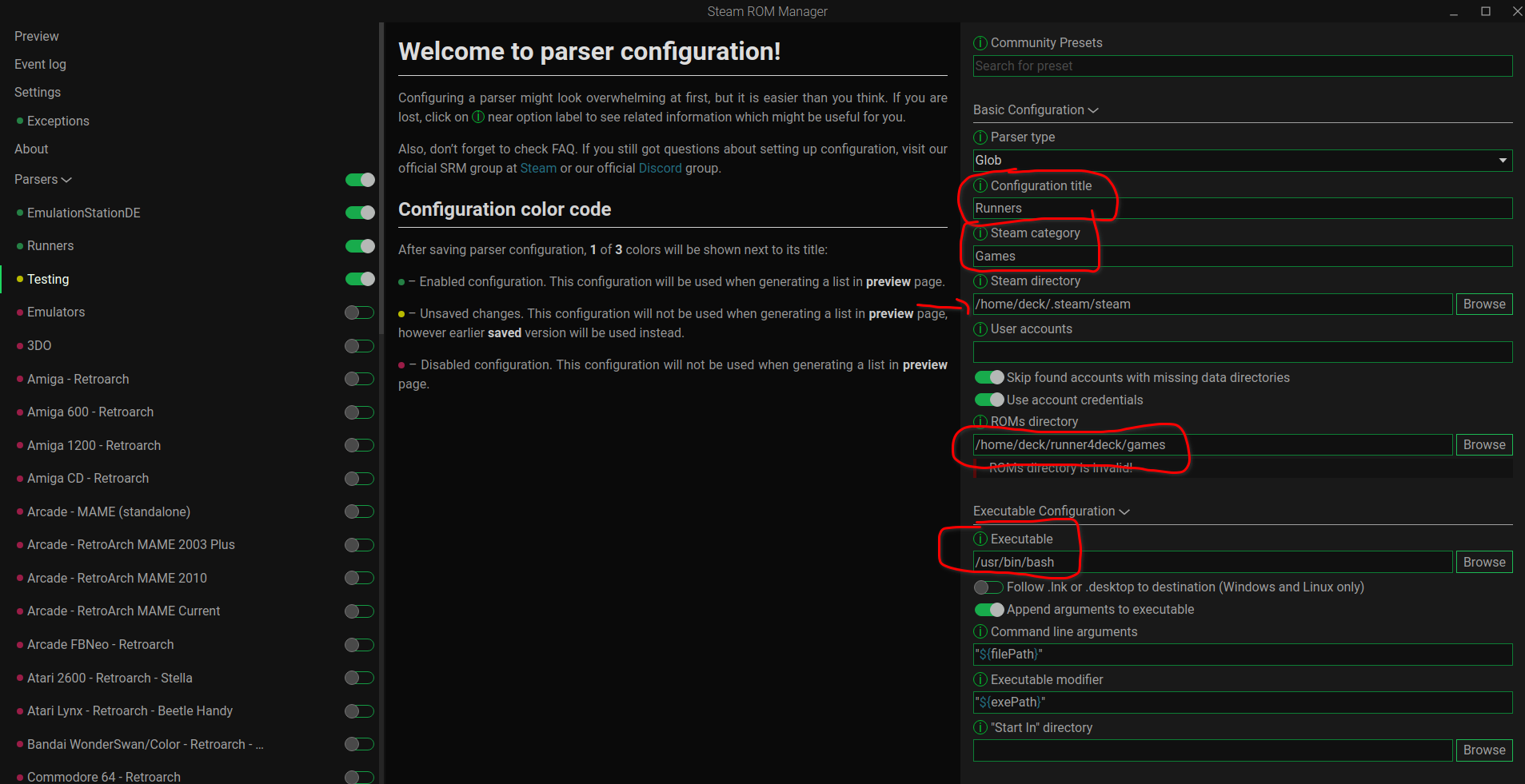Click info icon beside User accounts

[x=980, y=329]
